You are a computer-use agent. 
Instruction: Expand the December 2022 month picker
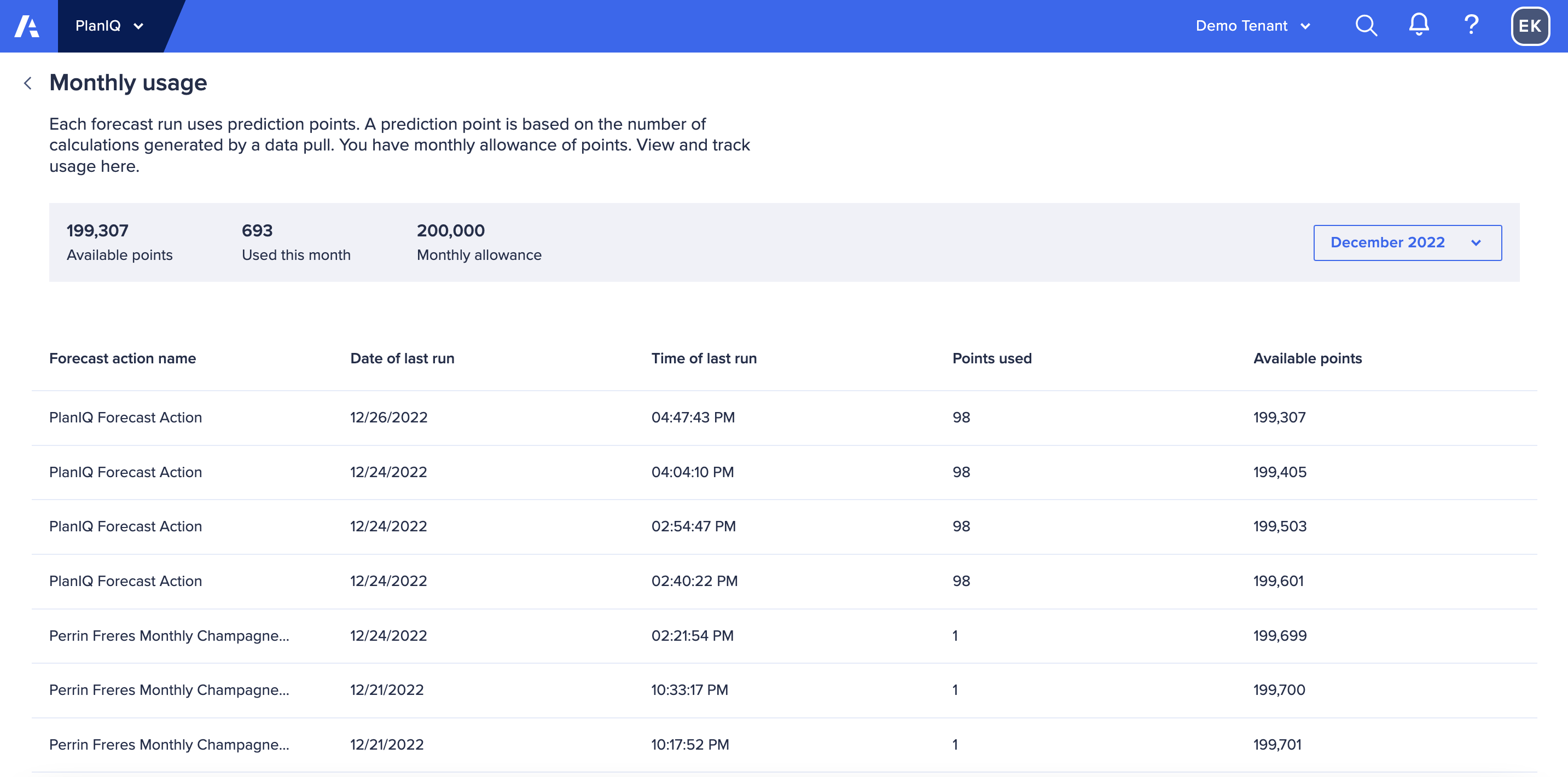pyautogui.click(x=1406, y=242)
